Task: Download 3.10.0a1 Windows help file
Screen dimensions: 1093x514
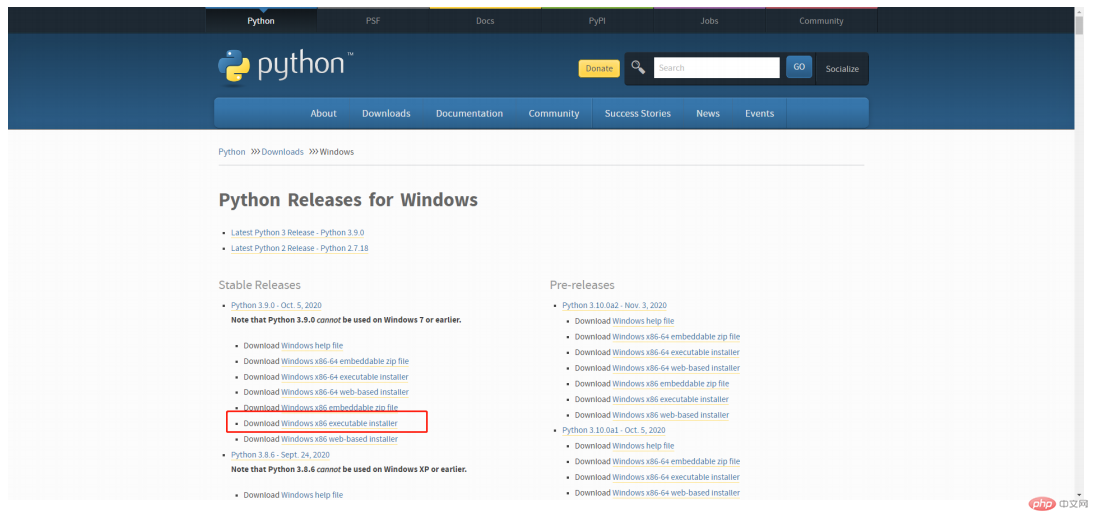Action: click(643, 446)
